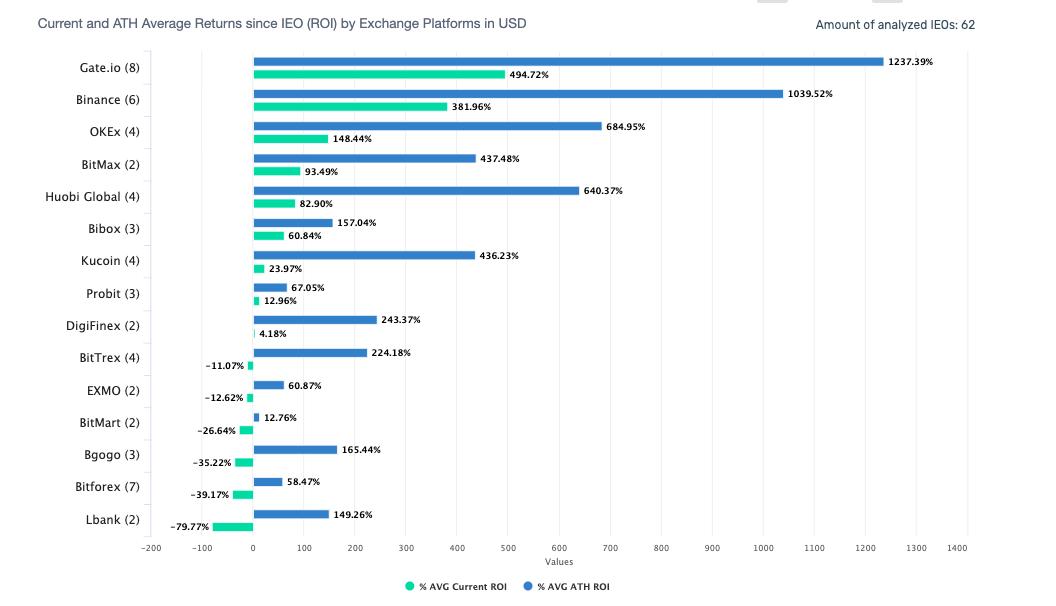Image resolution: width=1056 pixels, height=606 pixels.
Task: Click the 'OKEx (4)' axis label
Action: (x=114, y=133)
